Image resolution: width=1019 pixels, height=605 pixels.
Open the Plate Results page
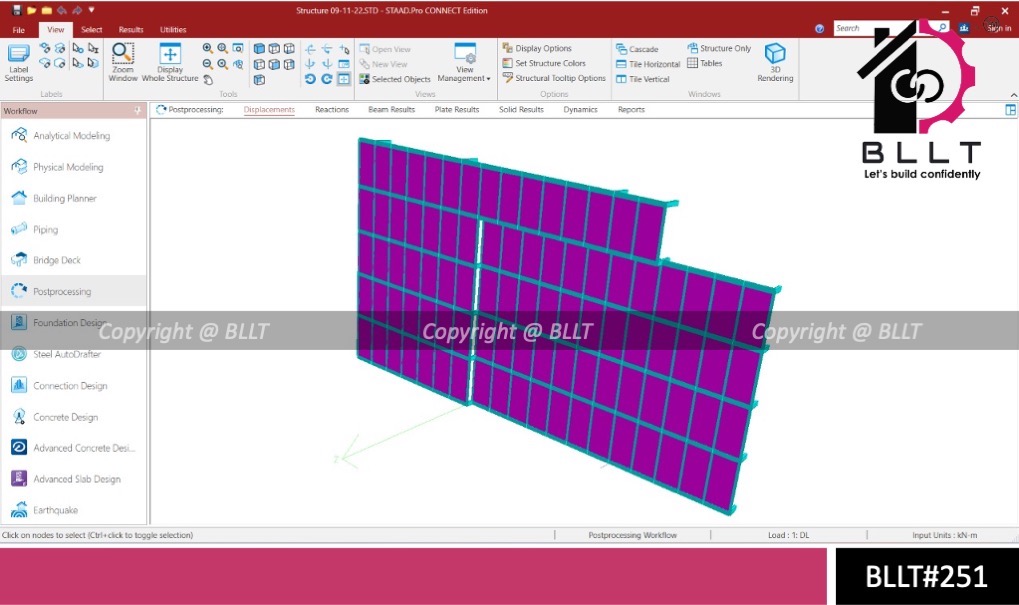pos(457,110)
